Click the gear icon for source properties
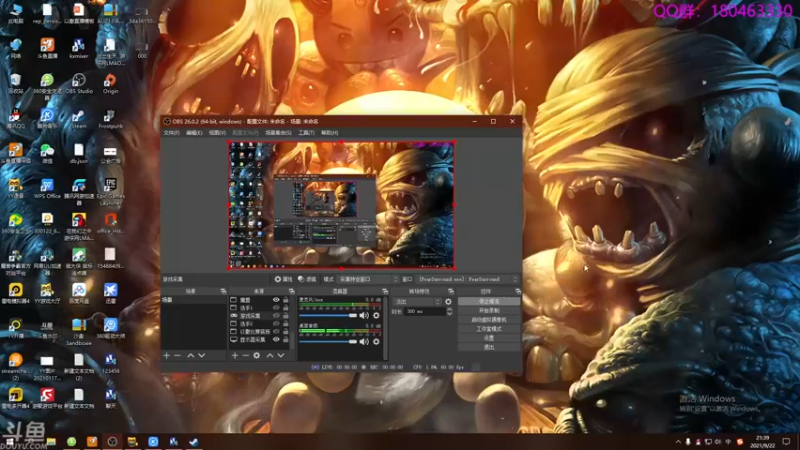Image resolution: width=800 pixels, height=450 pixels. pyautogui.click(x=278, y=279)
